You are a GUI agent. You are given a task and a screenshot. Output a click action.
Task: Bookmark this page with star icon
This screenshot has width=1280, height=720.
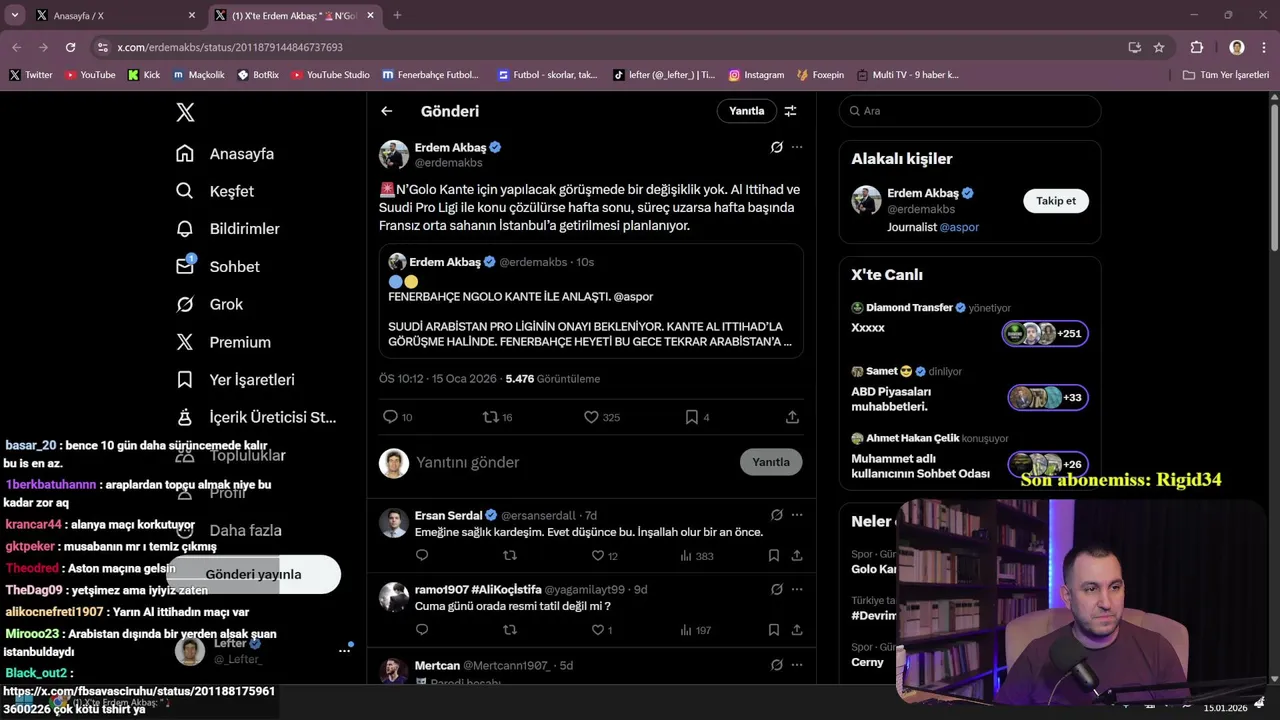1159,47
